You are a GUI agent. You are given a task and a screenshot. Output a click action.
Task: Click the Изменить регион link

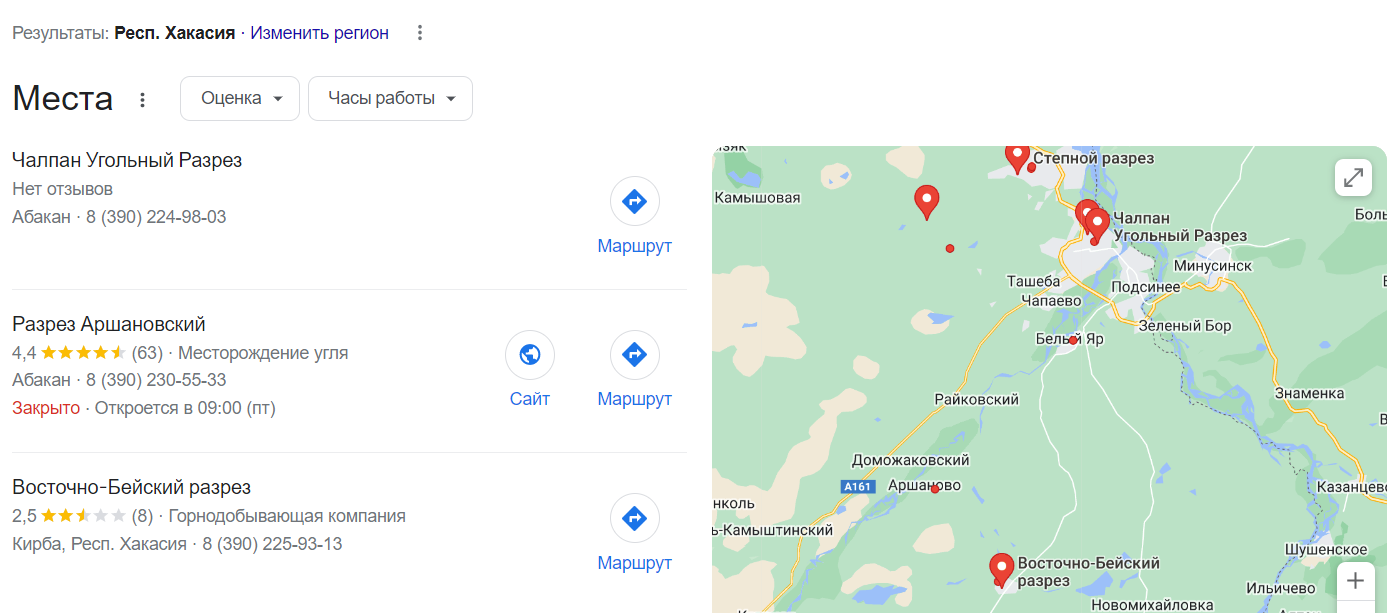319,33
